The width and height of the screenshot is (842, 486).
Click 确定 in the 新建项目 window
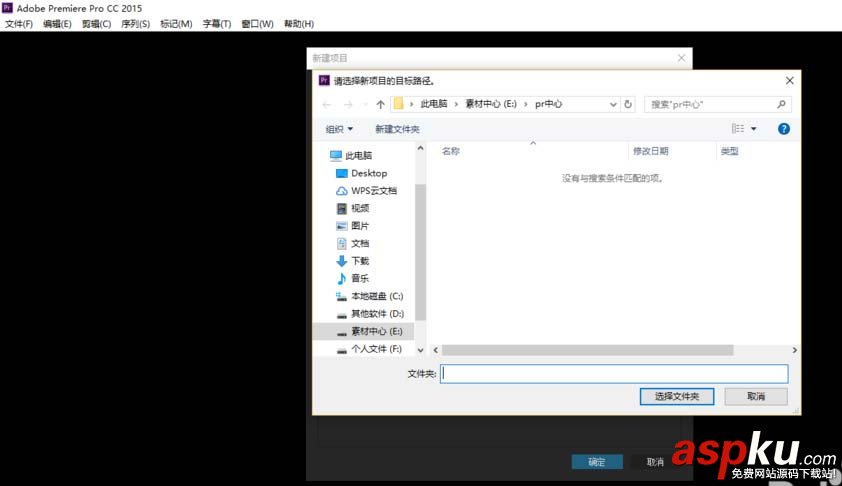coord(597,462)
